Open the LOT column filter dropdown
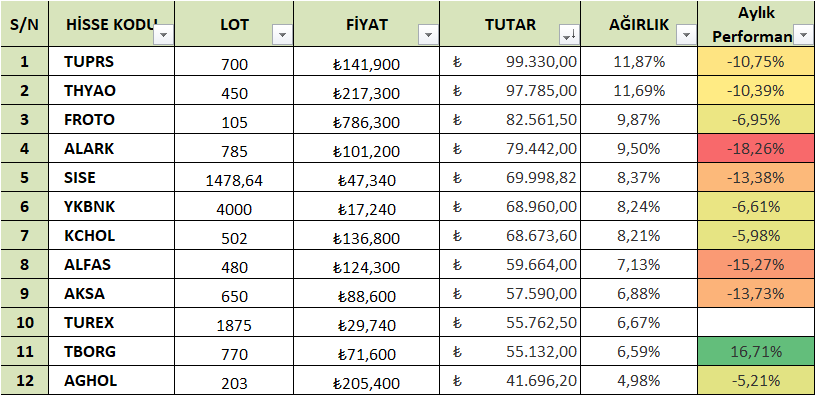Viewport: 815px width, 395px height. pos(283,35)
